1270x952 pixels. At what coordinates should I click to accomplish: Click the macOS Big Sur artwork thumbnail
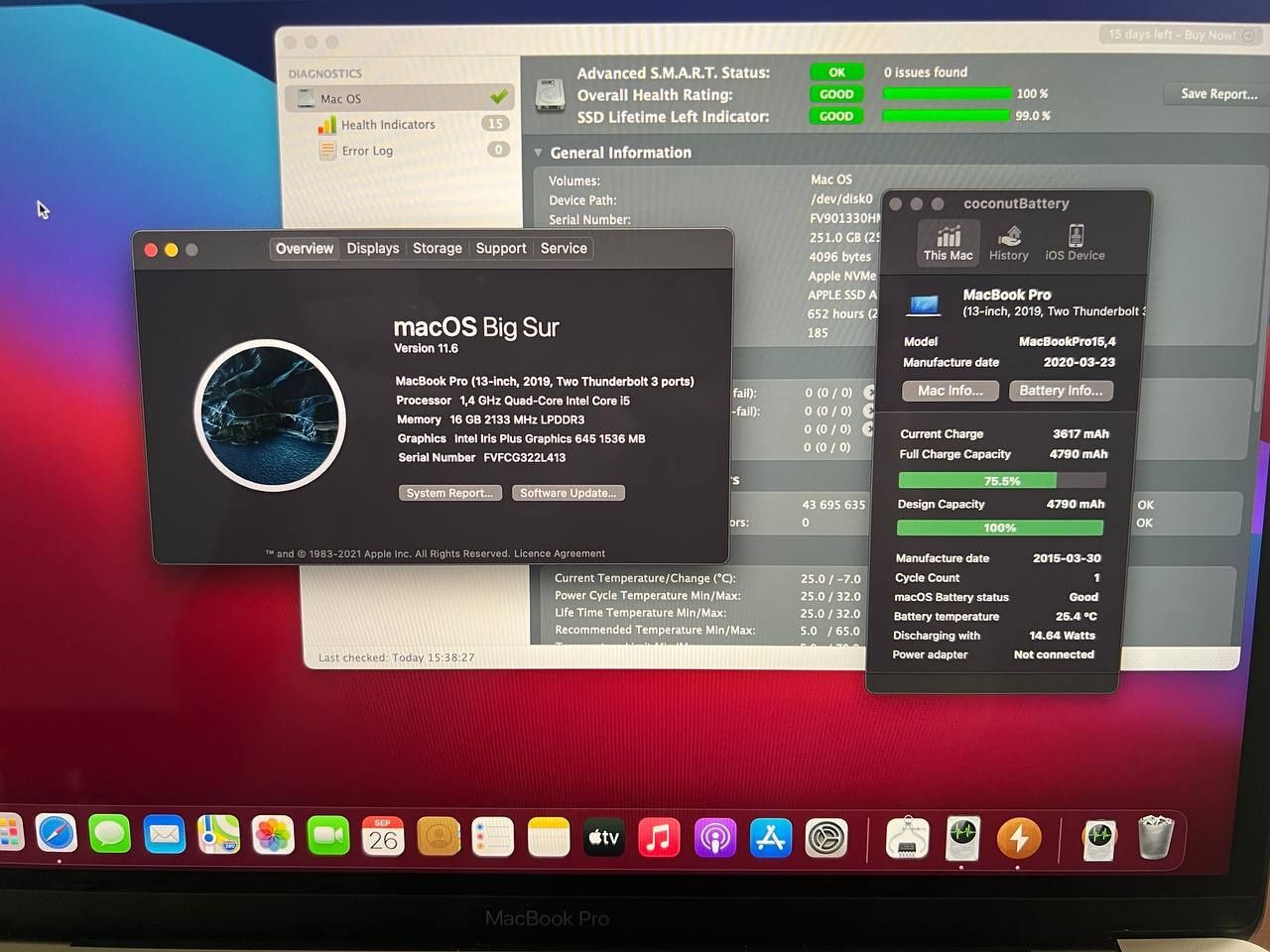pyautogui.click(x=270, y=416)
